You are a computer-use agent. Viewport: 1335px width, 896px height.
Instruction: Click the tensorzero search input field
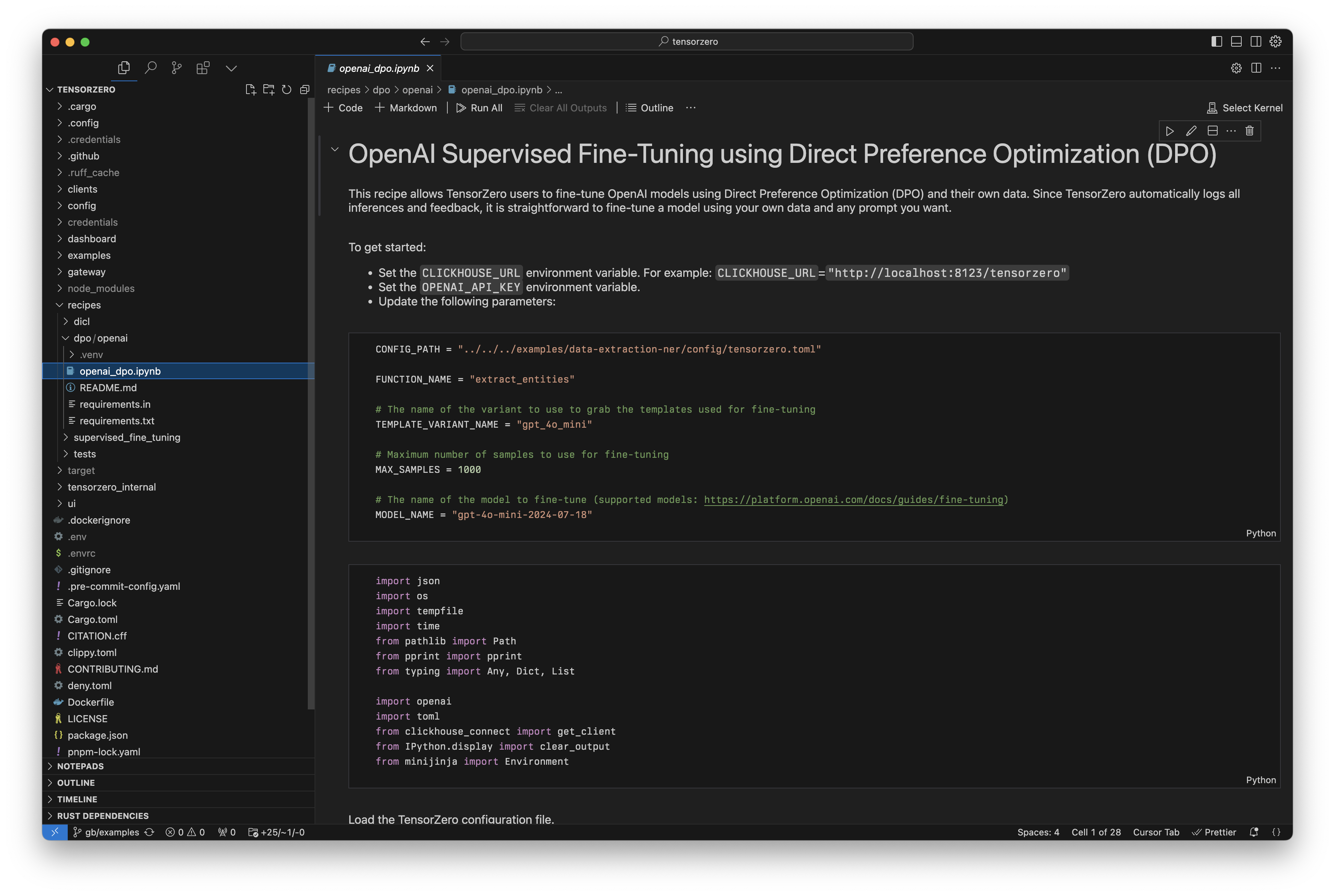(x=686, y=41)
